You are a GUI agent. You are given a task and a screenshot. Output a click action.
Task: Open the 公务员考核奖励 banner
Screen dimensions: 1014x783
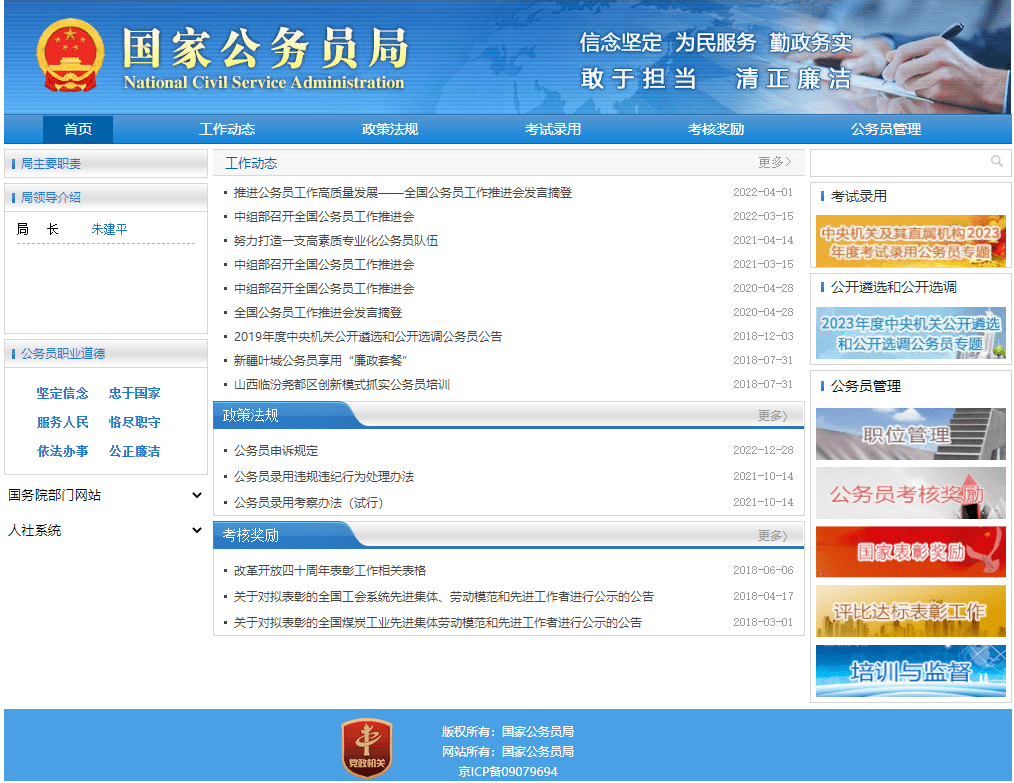click(911, 493)
